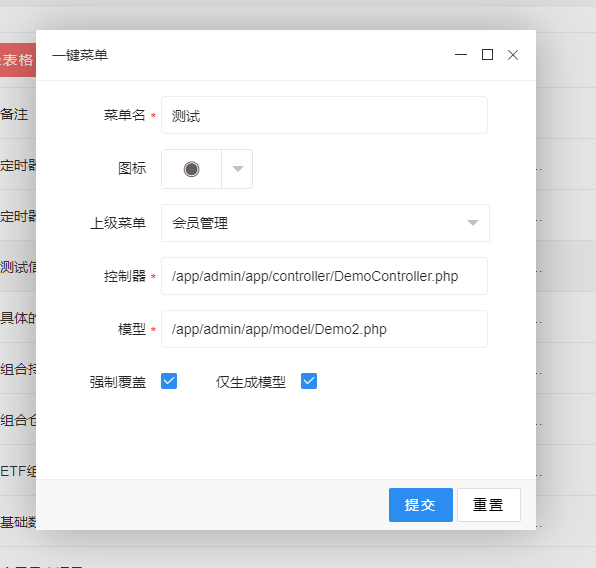Viewport: 596px width, 568px height.
Task: Expand the 上级菜单 dropdown arrow
Action: point(472,223)
